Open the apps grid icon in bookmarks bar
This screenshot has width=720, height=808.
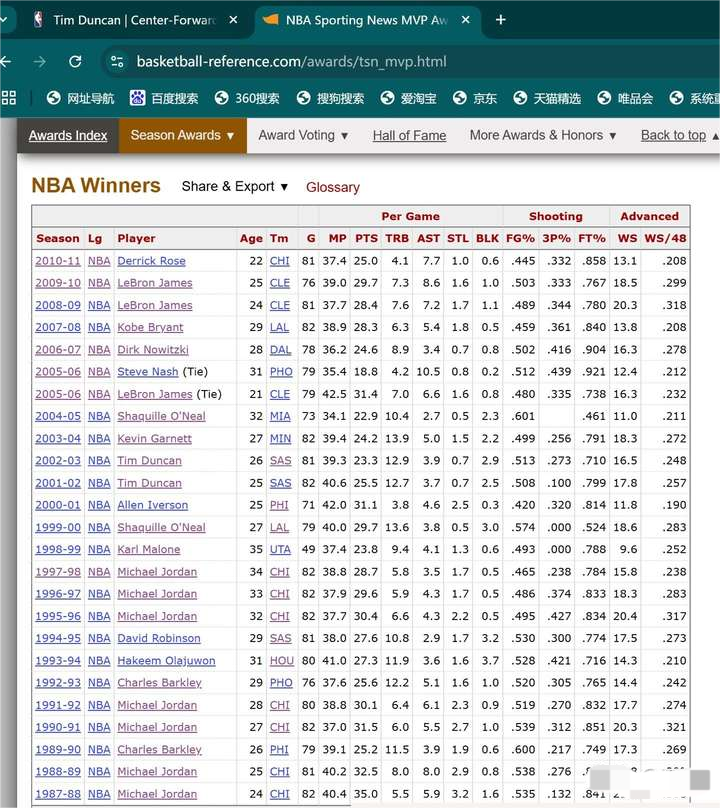click(9, 98)
